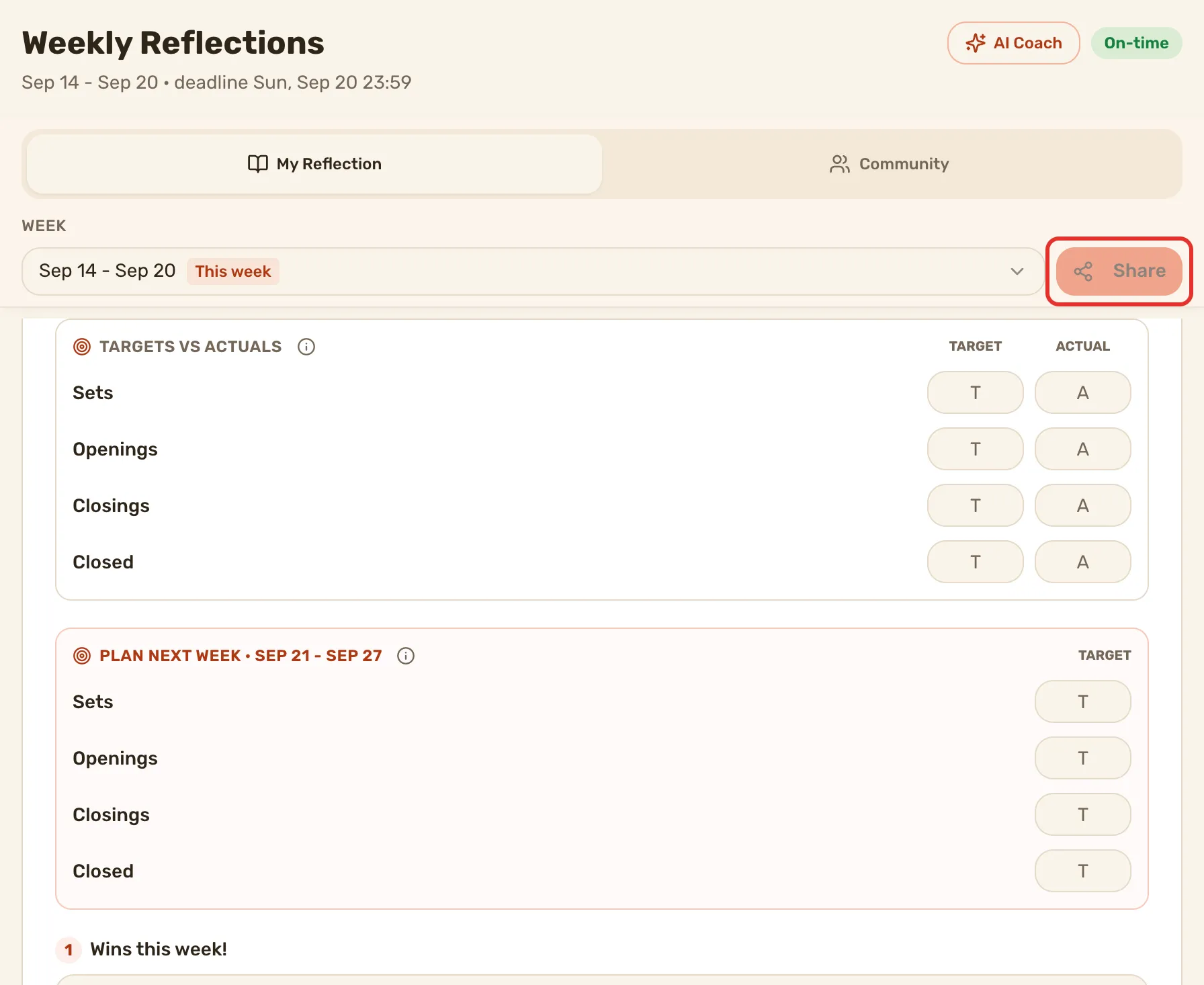This screenshot has width=1204, height=985.
Task: Click the people icon on Community tab
Action: coord(840,164)
